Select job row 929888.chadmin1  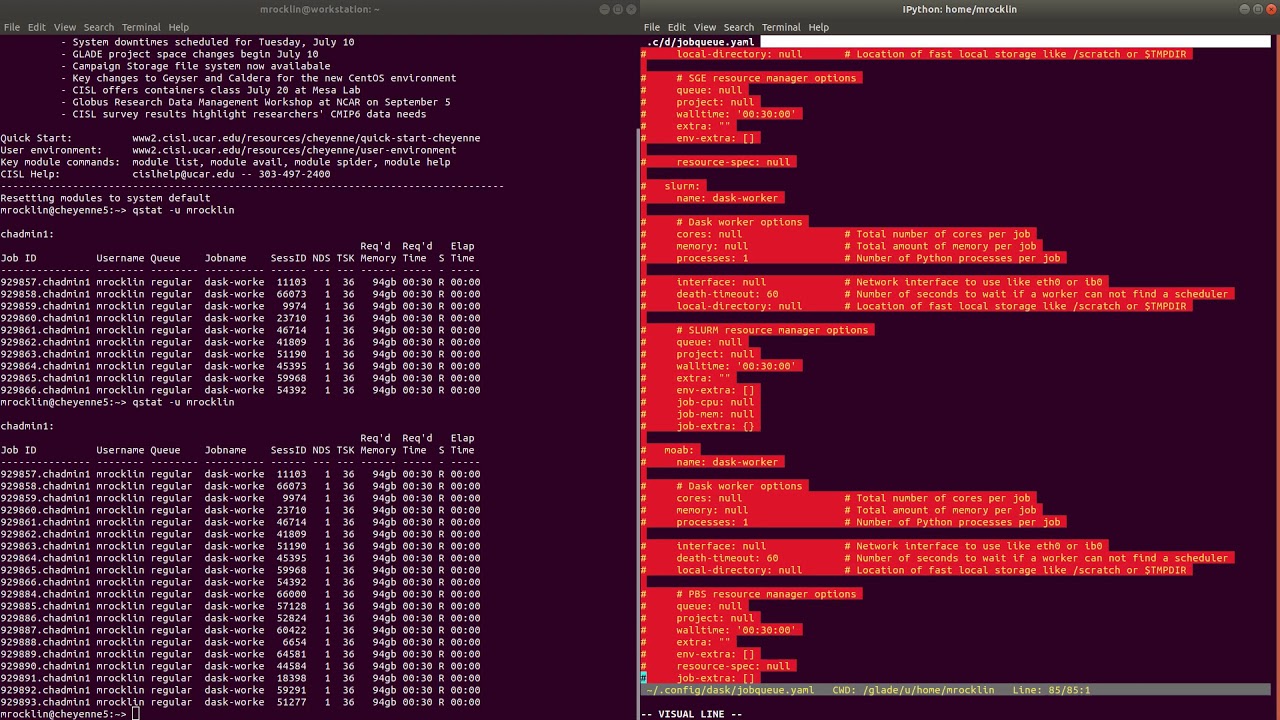click(240, 642)
